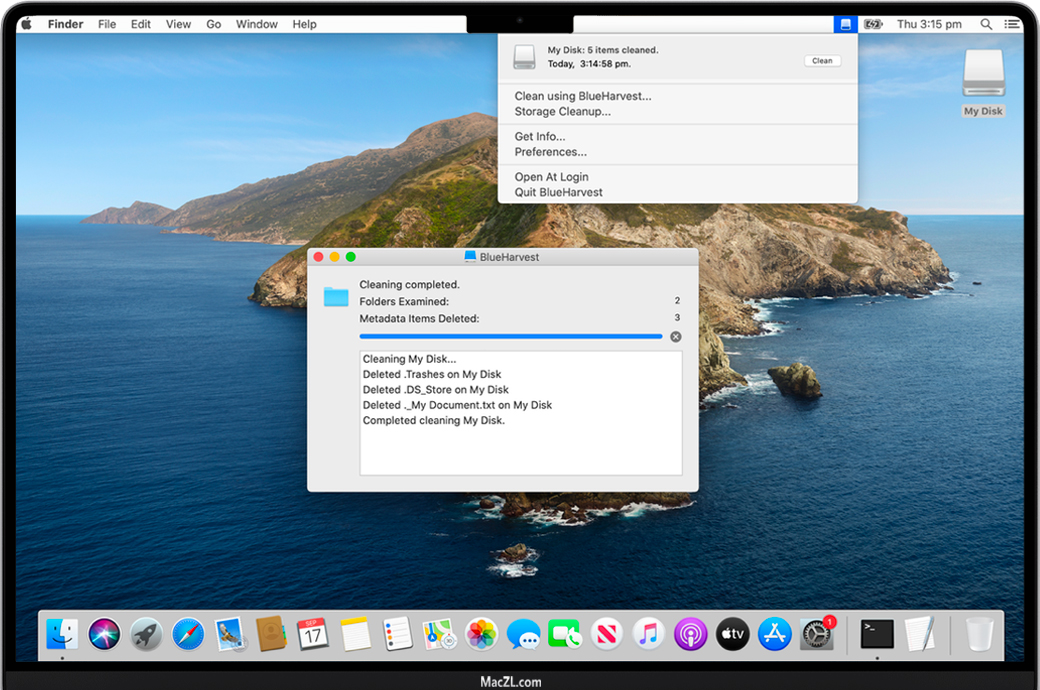Open Storage Cleanup from the menu

pos(562,112)
